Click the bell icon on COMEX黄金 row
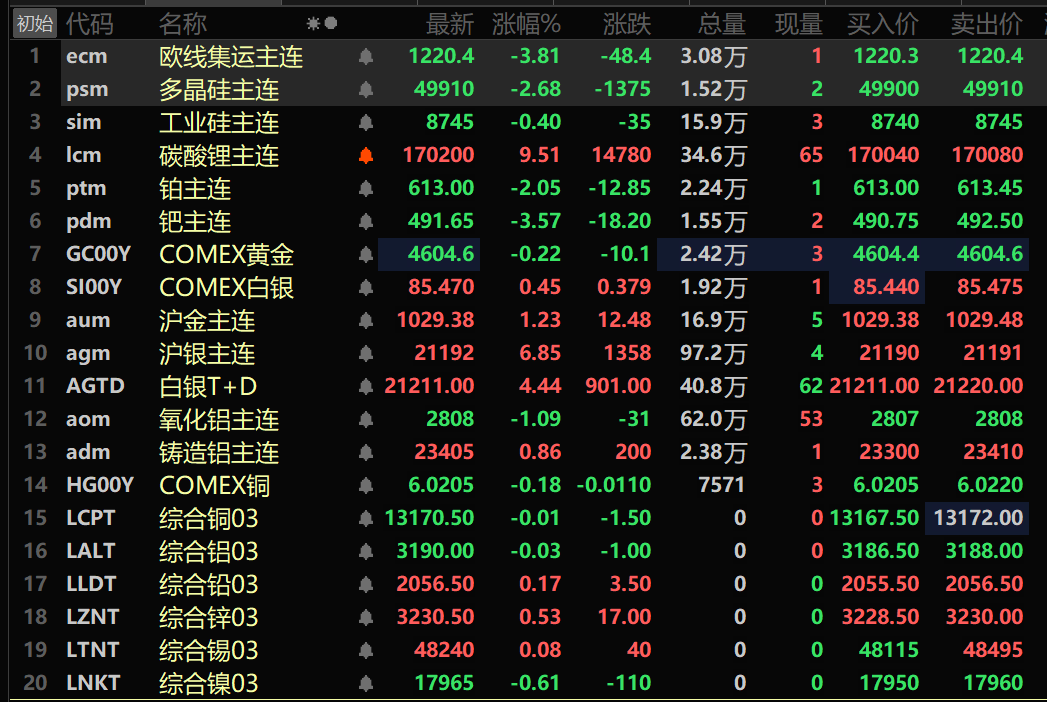The image size is (1047, 702). 366,255
